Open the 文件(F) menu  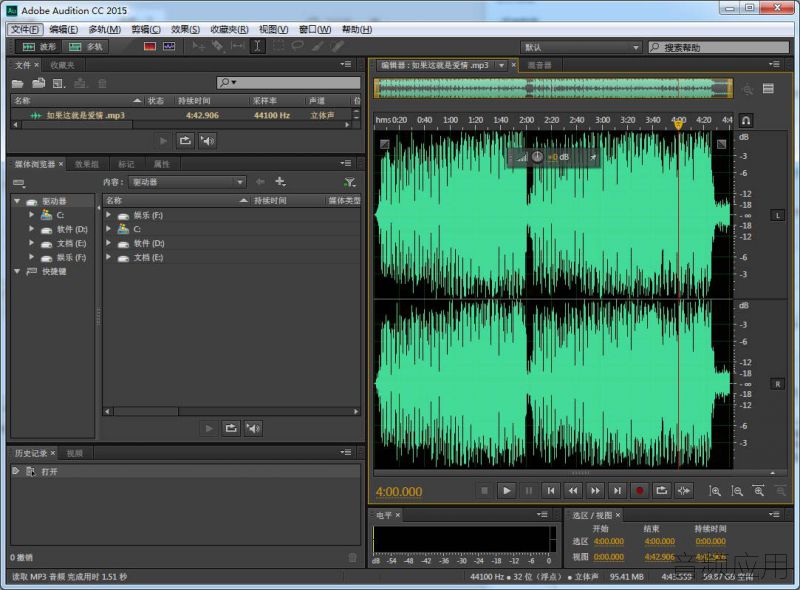pos(26,29)
